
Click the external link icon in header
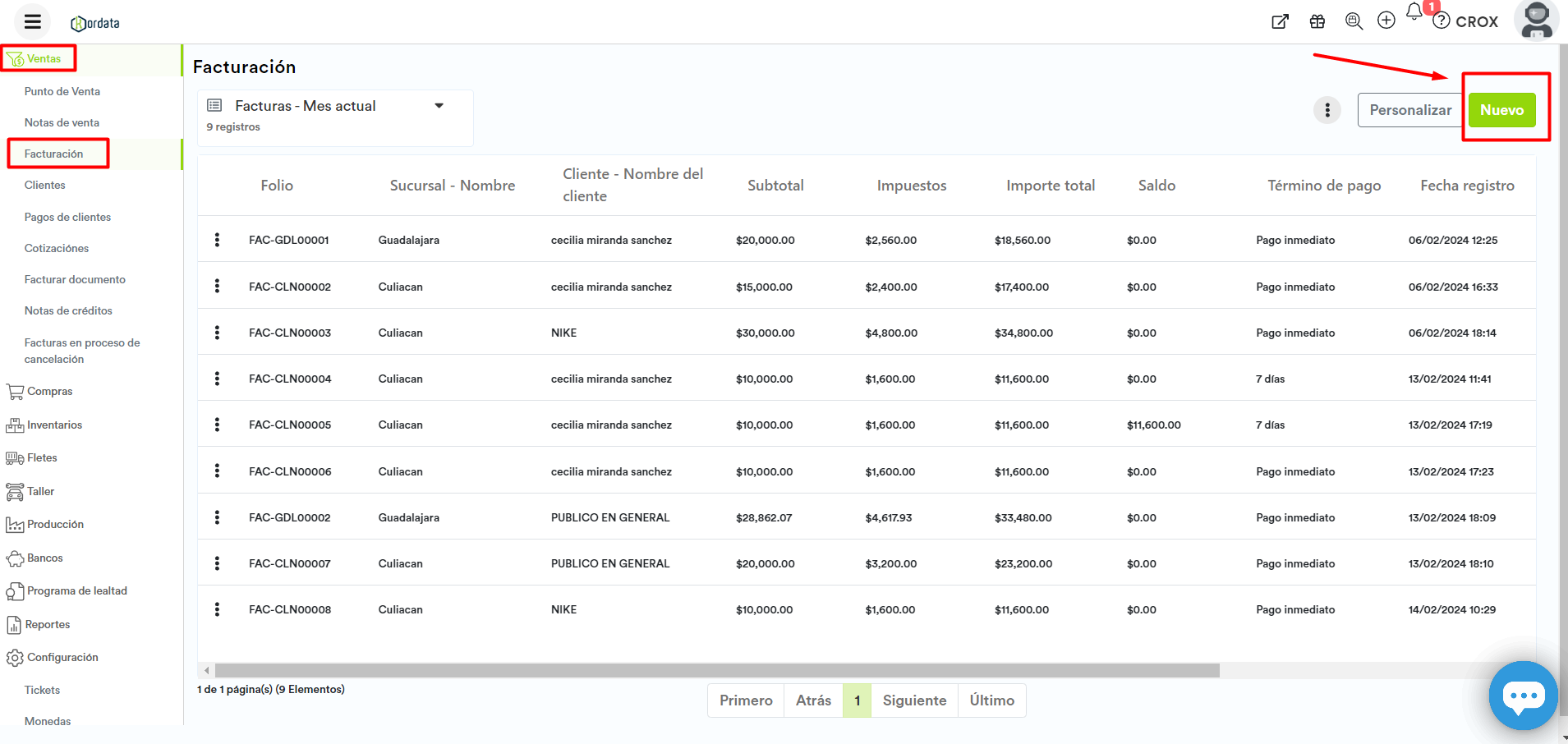coord(1280,22)
